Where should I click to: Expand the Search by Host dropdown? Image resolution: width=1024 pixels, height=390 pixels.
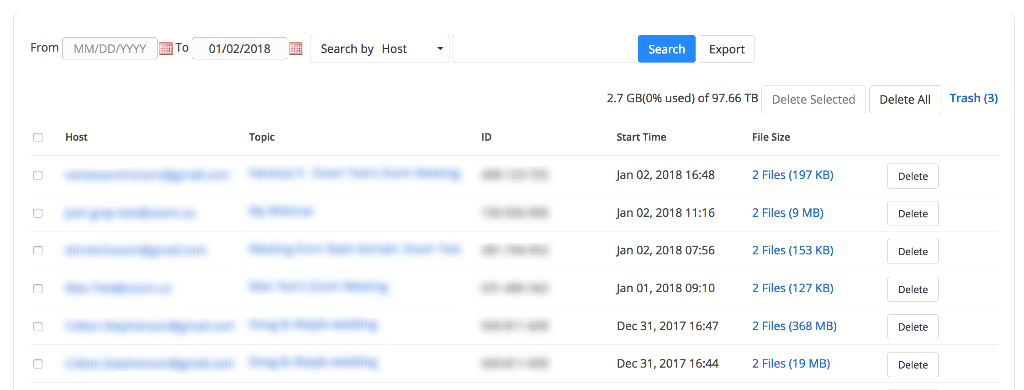tap(380, 49)
